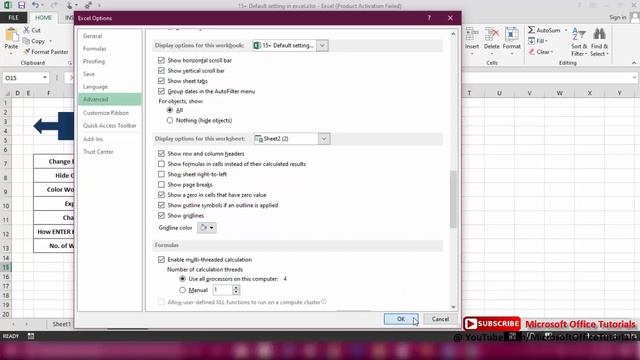Screen dimensions: 640x360
Task: Click the Manual threads number input field
Action: click(x=222, y=290)
